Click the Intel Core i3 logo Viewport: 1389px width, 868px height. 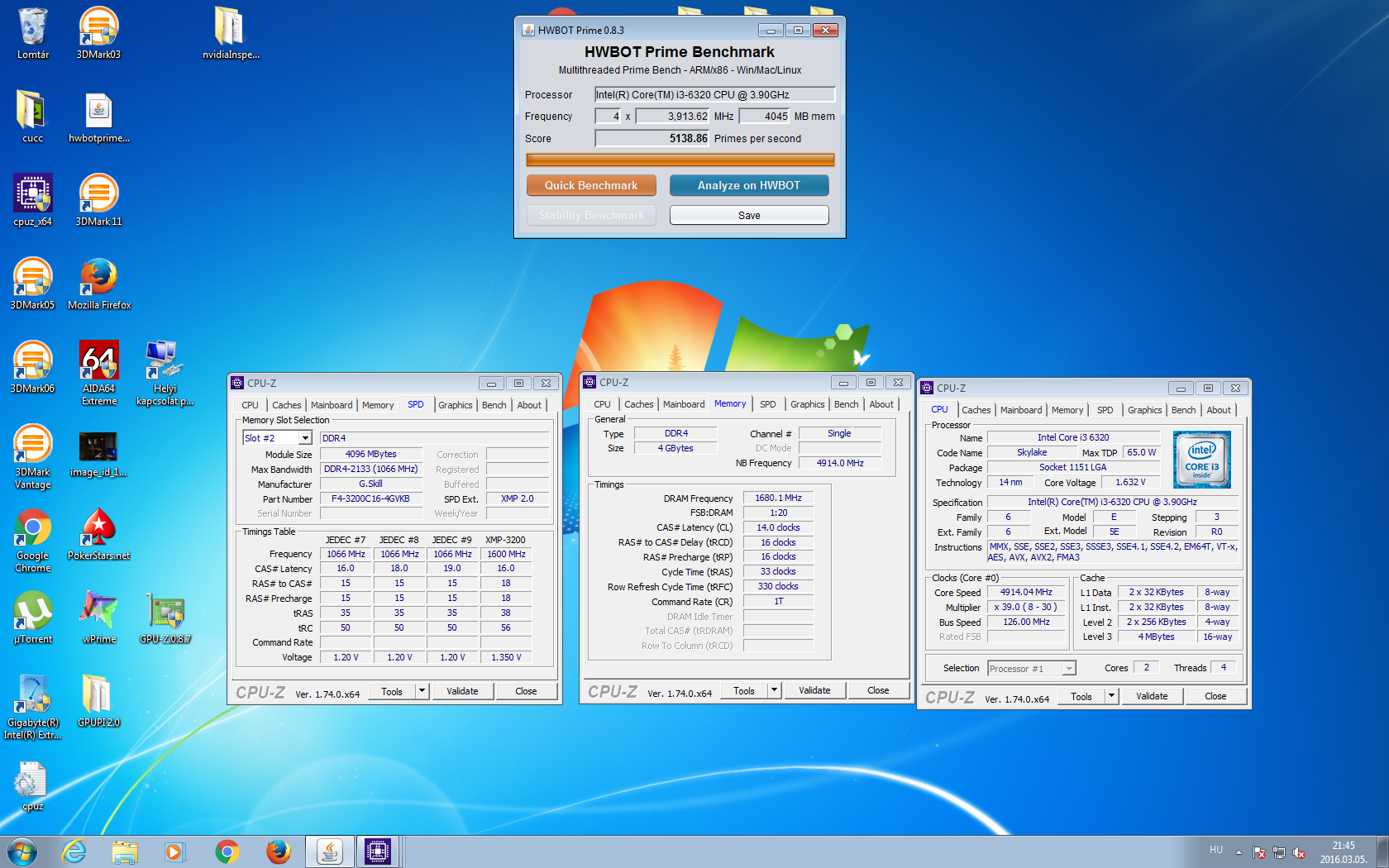(x=1201, y=459)
